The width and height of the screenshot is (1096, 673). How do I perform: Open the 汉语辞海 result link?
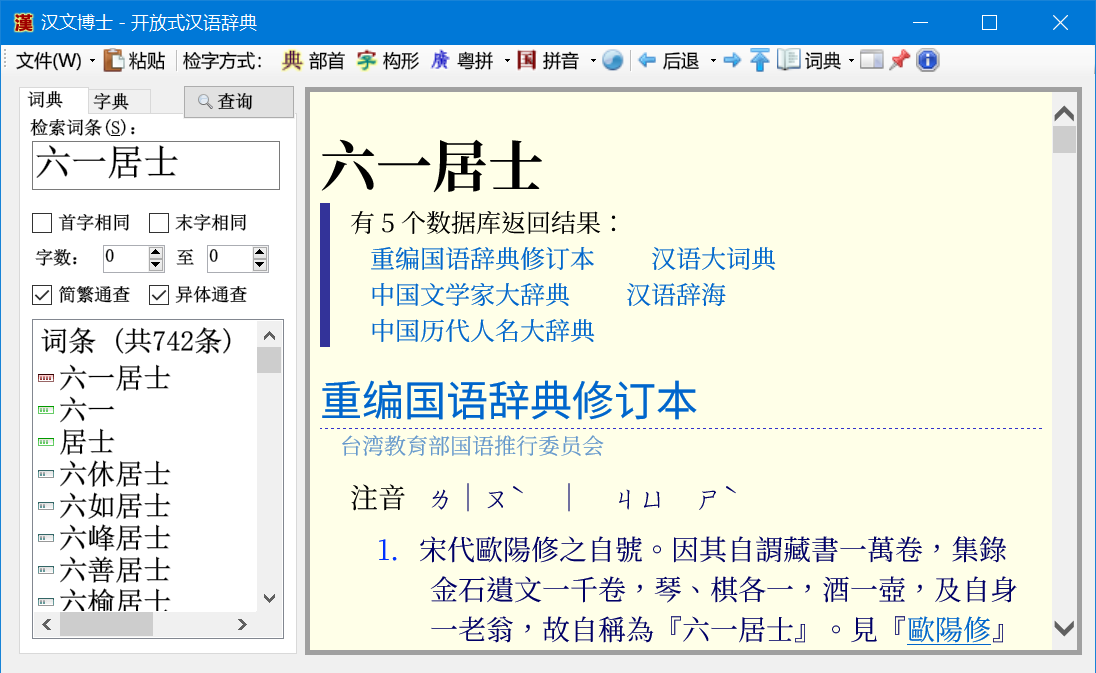click(x=676, y=295)
